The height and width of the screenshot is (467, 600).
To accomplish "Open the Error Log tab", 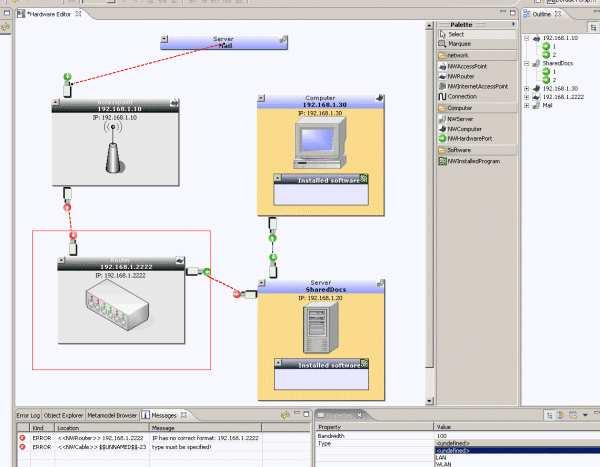I will (x=28, y=415).
